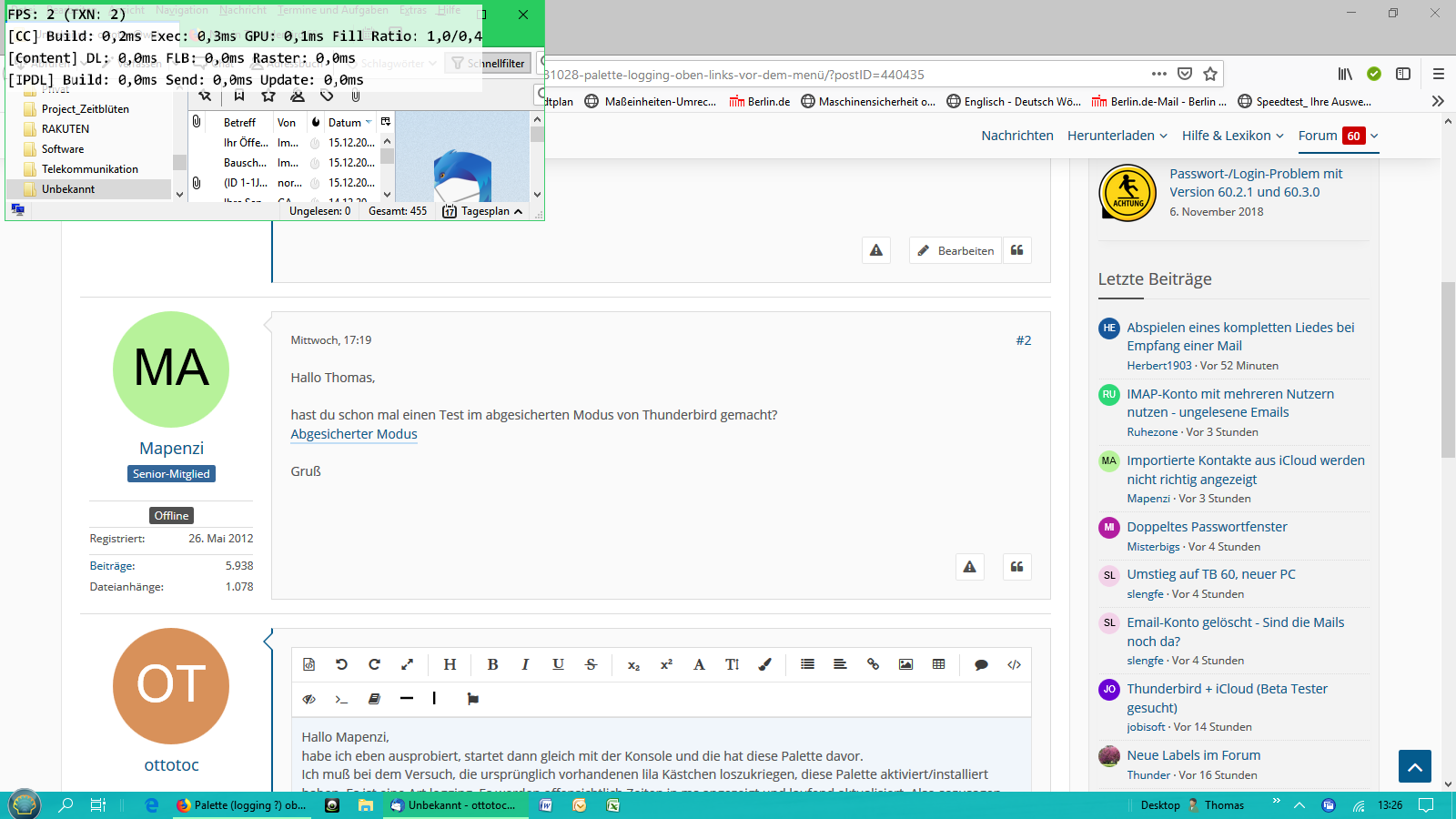Click the insert image icon in editor
The width and height of the screenshot is (1456, 819).
click(x=905, y=664)
